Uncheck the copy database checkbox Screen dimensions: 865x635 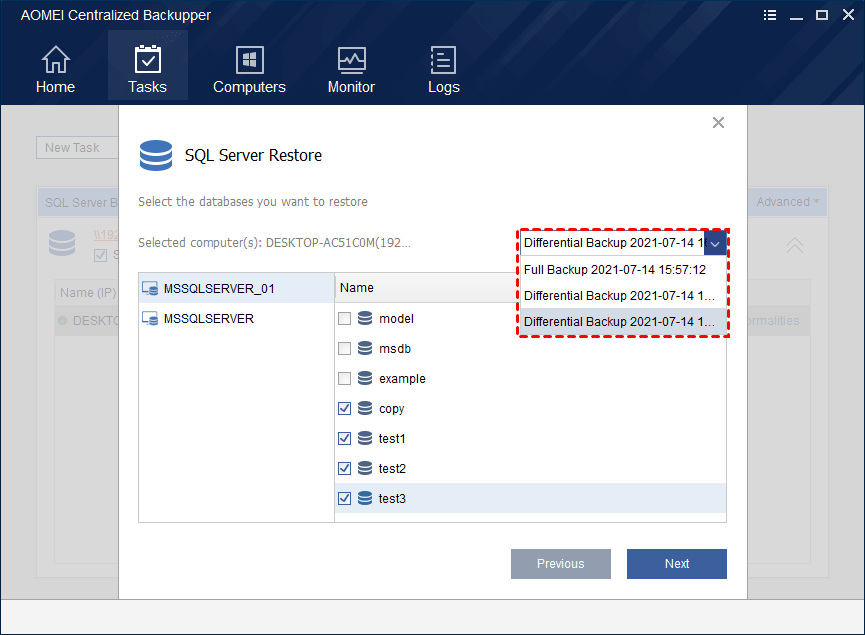[x=344, y=408]
